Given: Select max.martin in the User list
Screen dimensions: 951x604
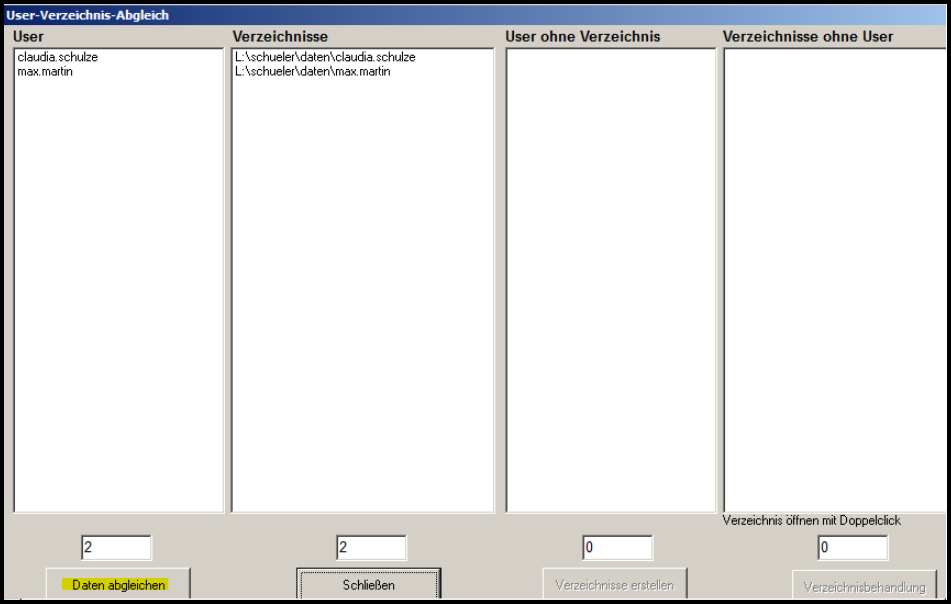Looking at the screenshot, I should (45, 72).
